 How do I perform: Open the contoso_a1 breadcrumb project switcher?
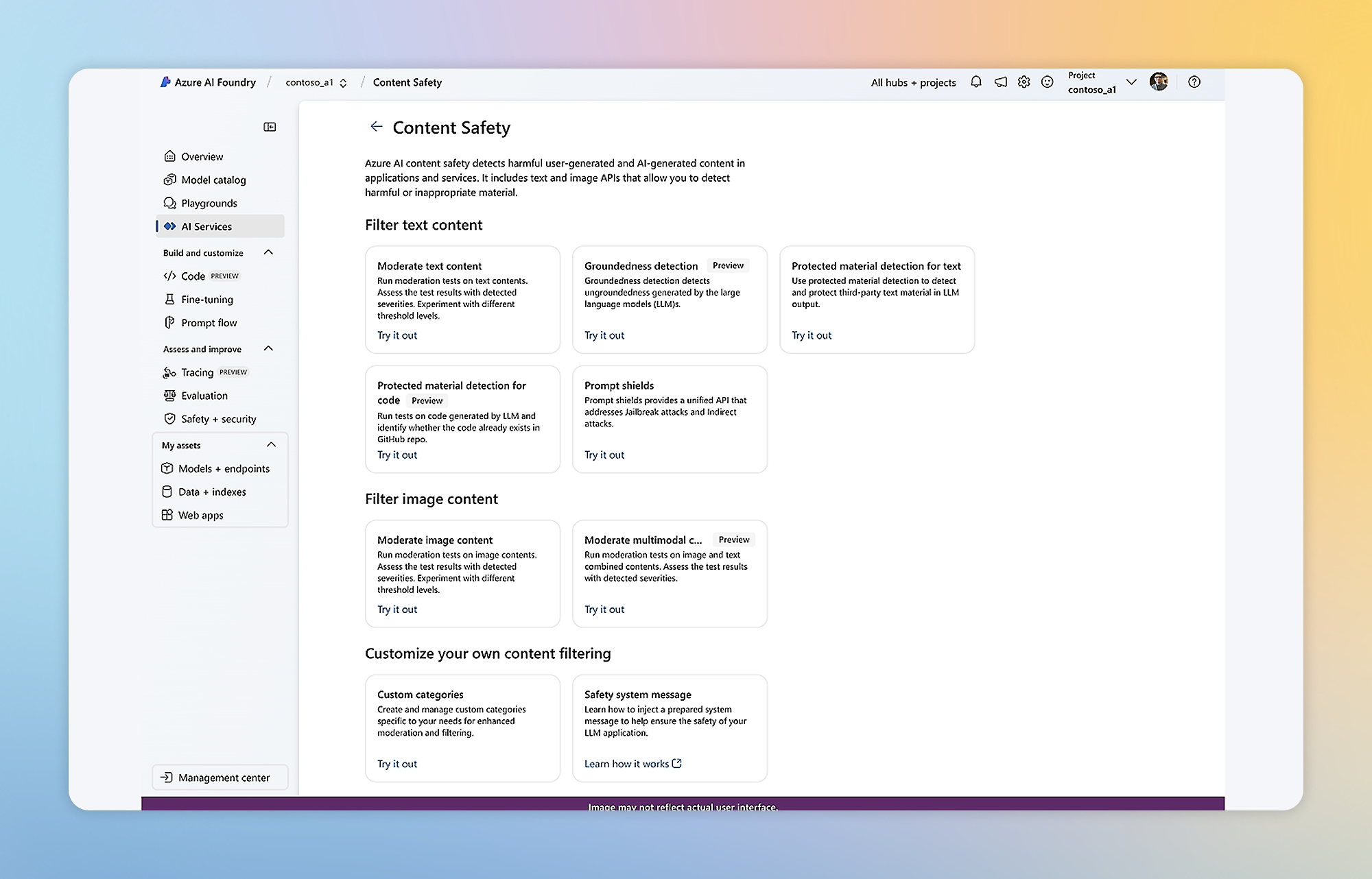coord(316,82)
